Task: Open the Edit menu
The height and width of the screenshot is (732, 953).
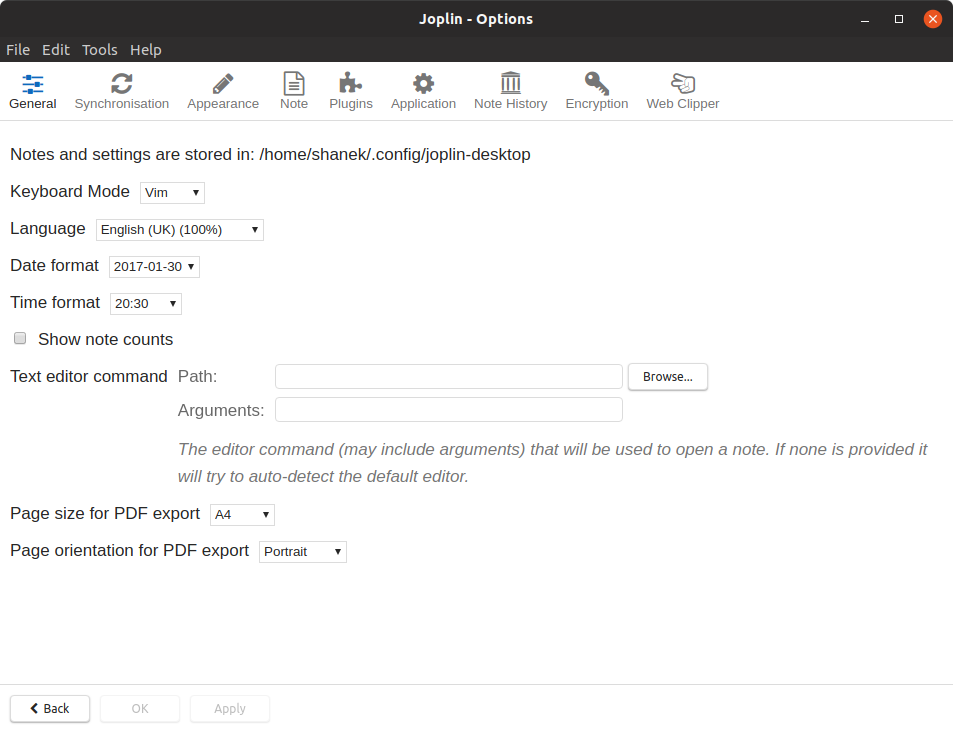Action: pyautogui.click(x=56, y=50)
